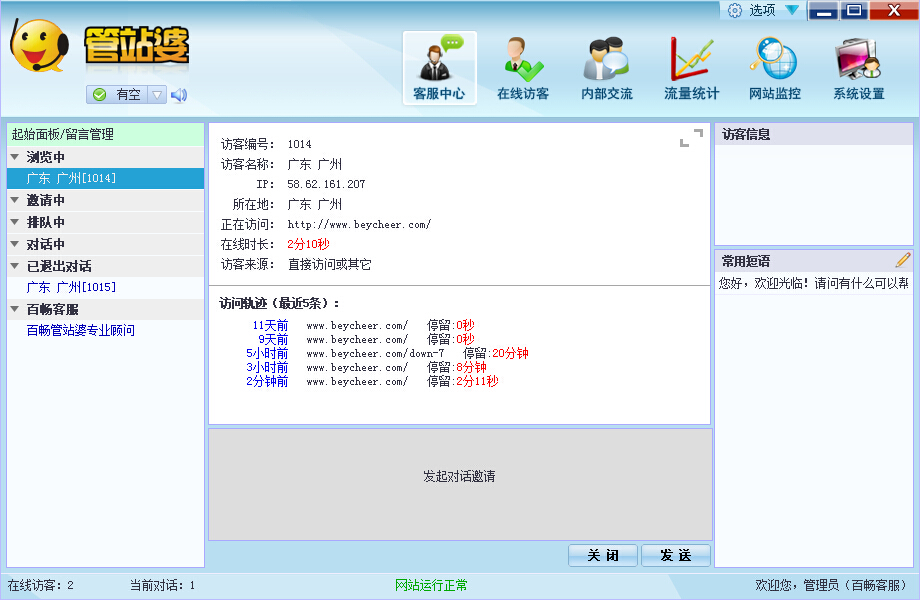920x600 pixels.
Task: Click the 有空 status button
Action: (117, 94)
